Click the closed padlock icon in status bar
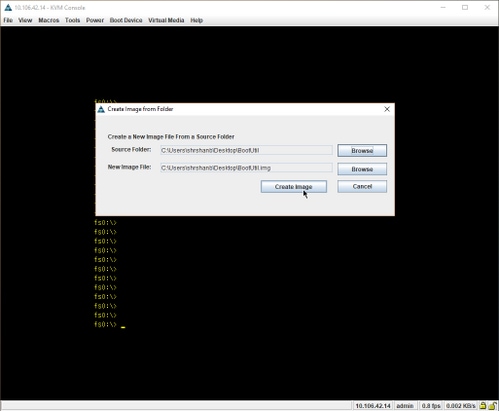The height and width of the screenshot is (411, 499). (482, 406)
